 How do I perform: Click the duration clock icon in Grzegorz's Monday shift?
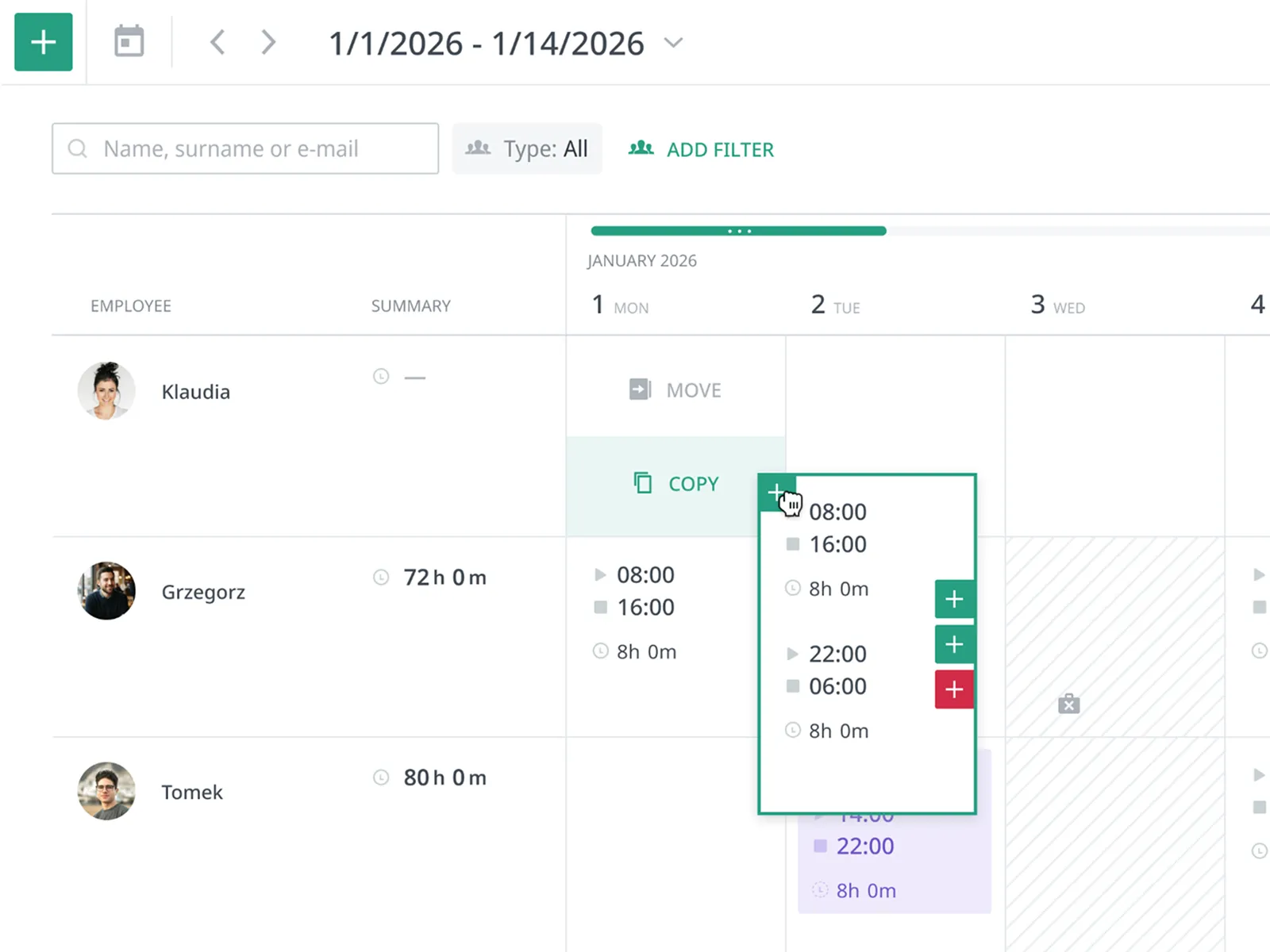click(601, 651)
